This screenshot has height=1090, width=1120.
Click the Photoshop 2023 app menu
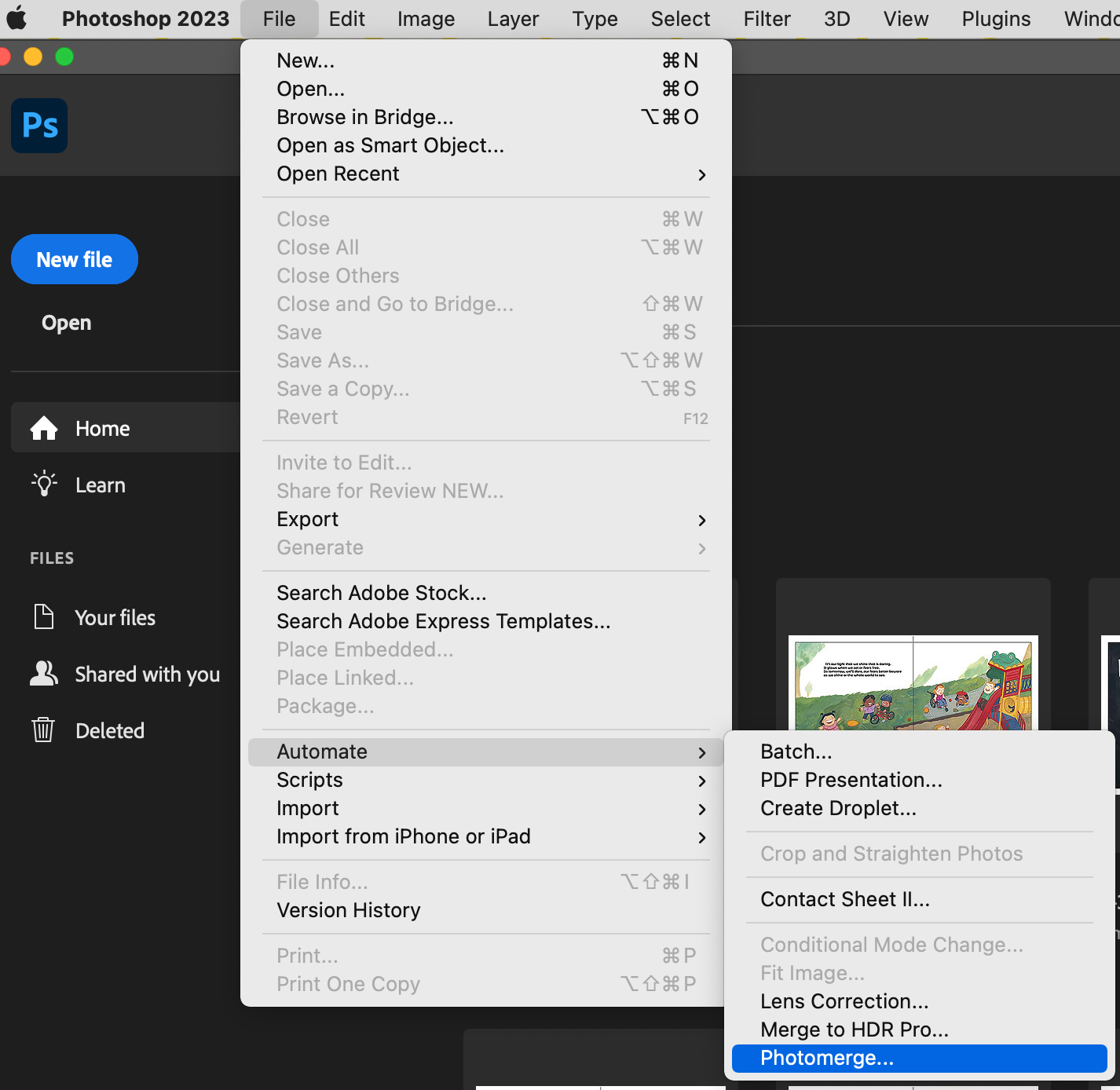(x=145, y=19)
